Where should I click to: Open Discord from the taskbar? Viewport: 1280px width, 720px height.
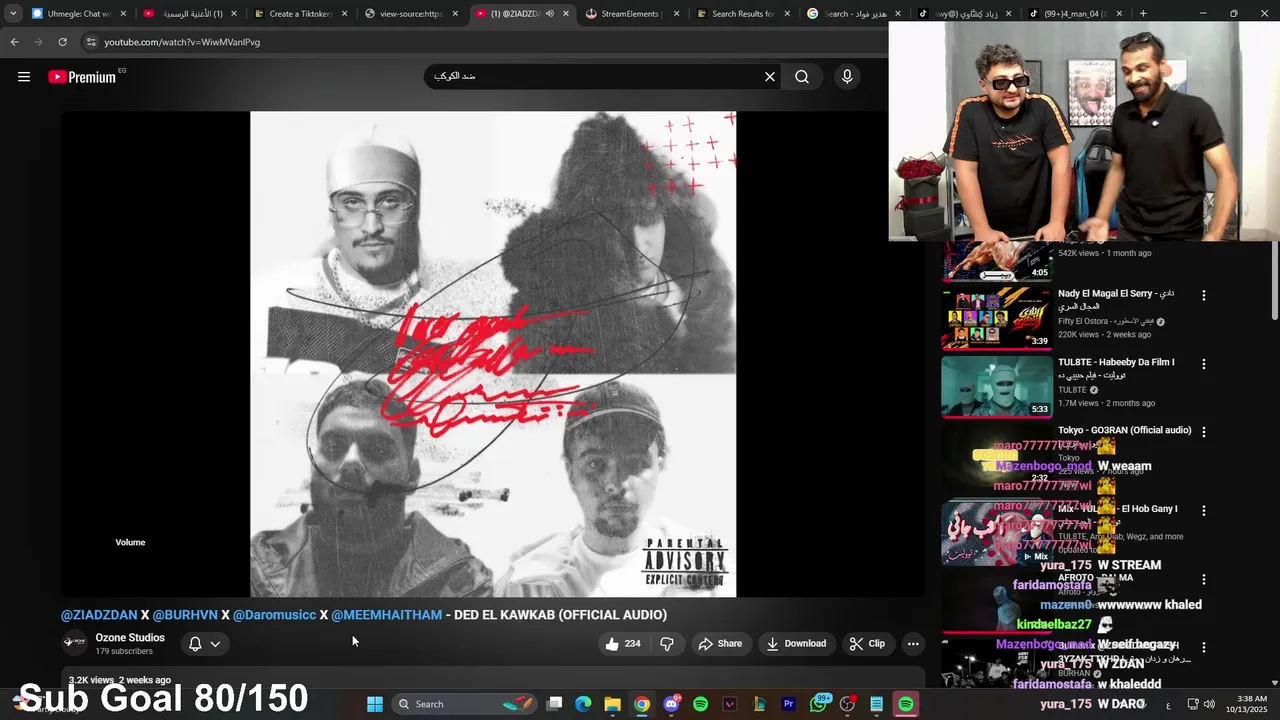(x=671, y=704)
